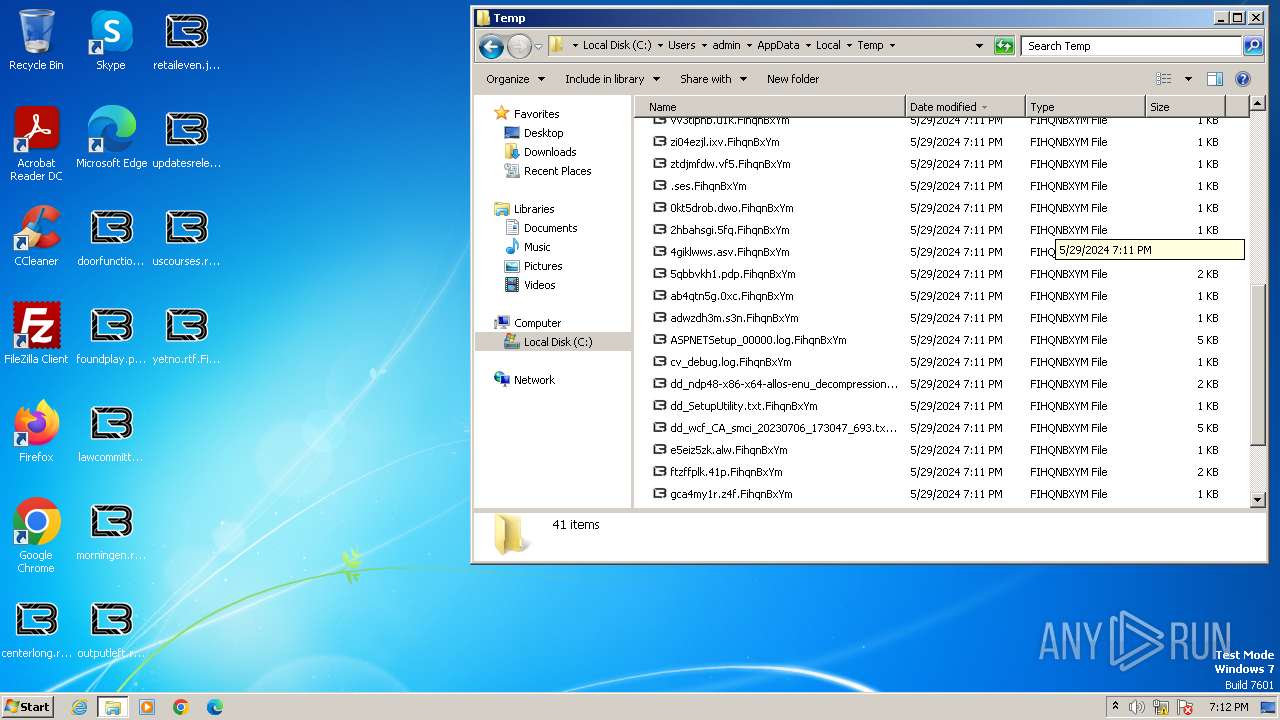Click the Back navigation arrow in Explorer
This screenshot has width=1280, height=720.
[491, 46]
